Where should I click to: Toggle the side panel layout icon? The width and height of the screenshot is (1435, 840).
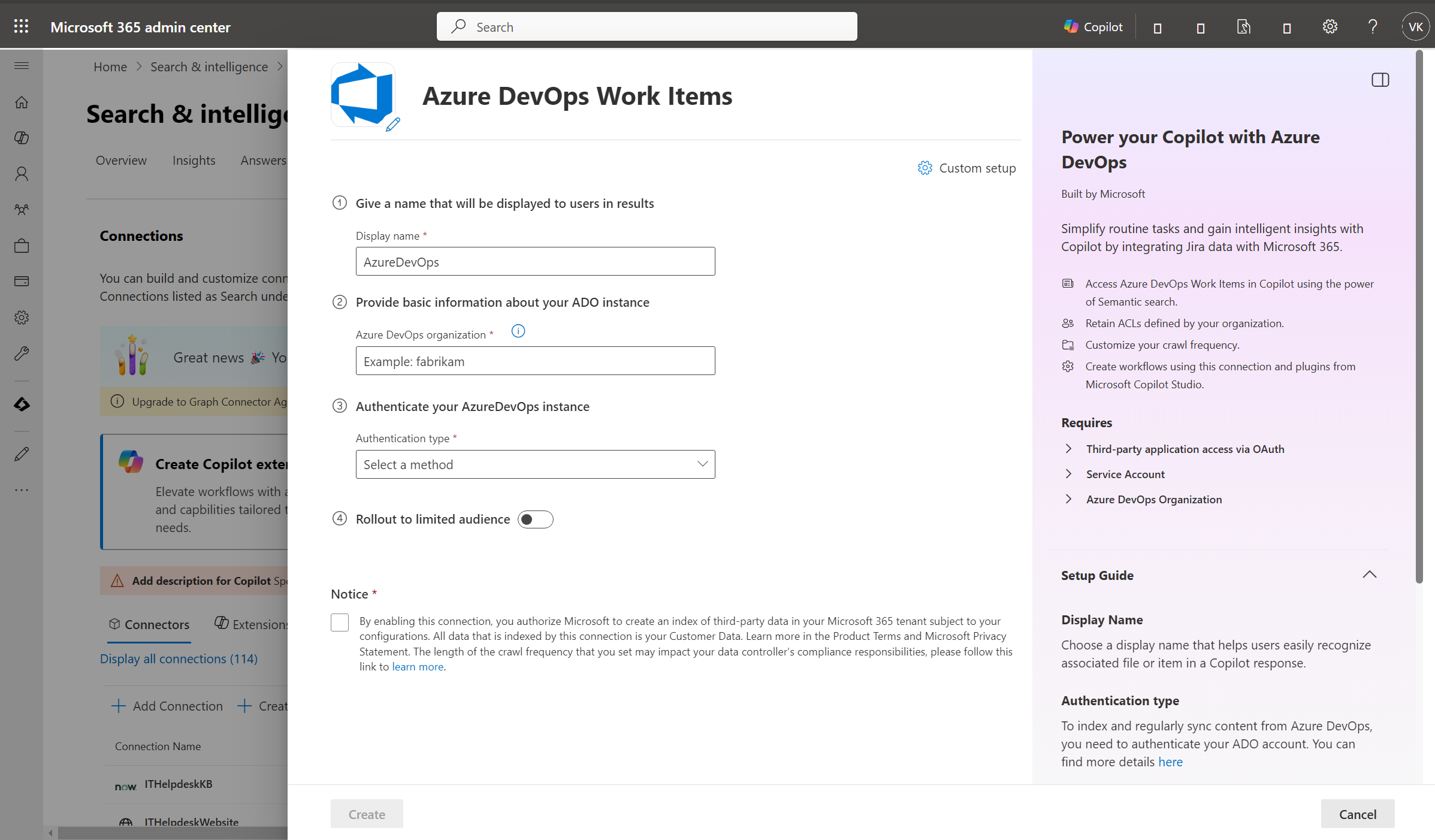click(x=1380, y=80)
